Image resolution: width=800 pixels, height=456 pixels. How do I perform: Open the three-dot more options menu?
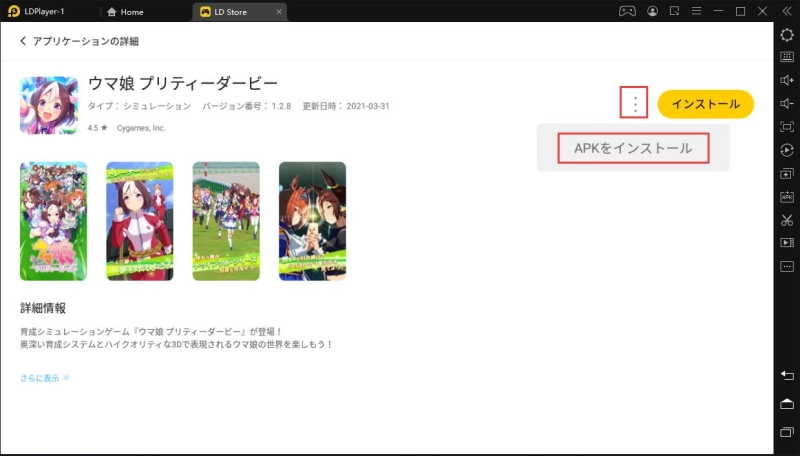(634, 103)
